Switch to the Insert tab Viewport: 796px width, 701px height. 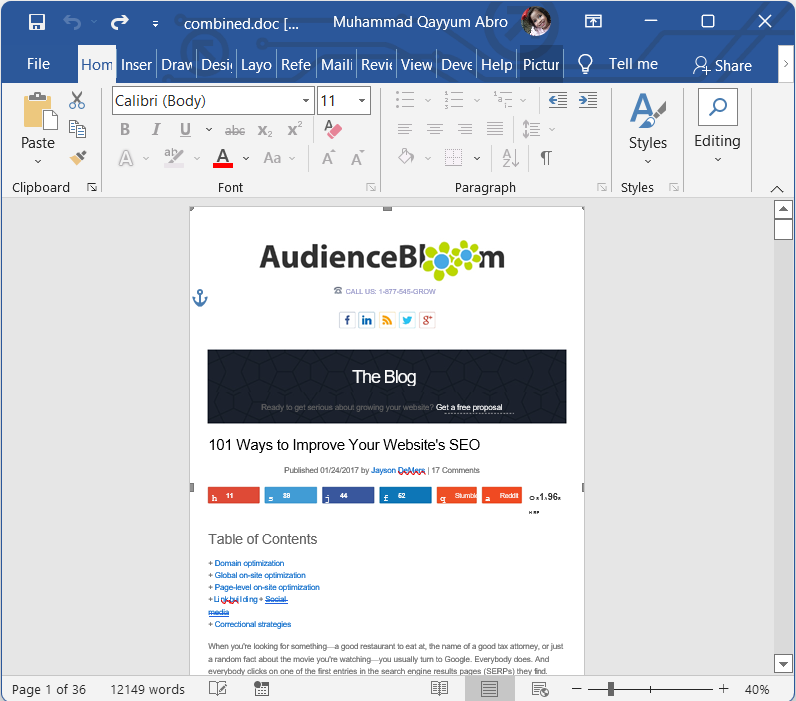tap(136, 65)
